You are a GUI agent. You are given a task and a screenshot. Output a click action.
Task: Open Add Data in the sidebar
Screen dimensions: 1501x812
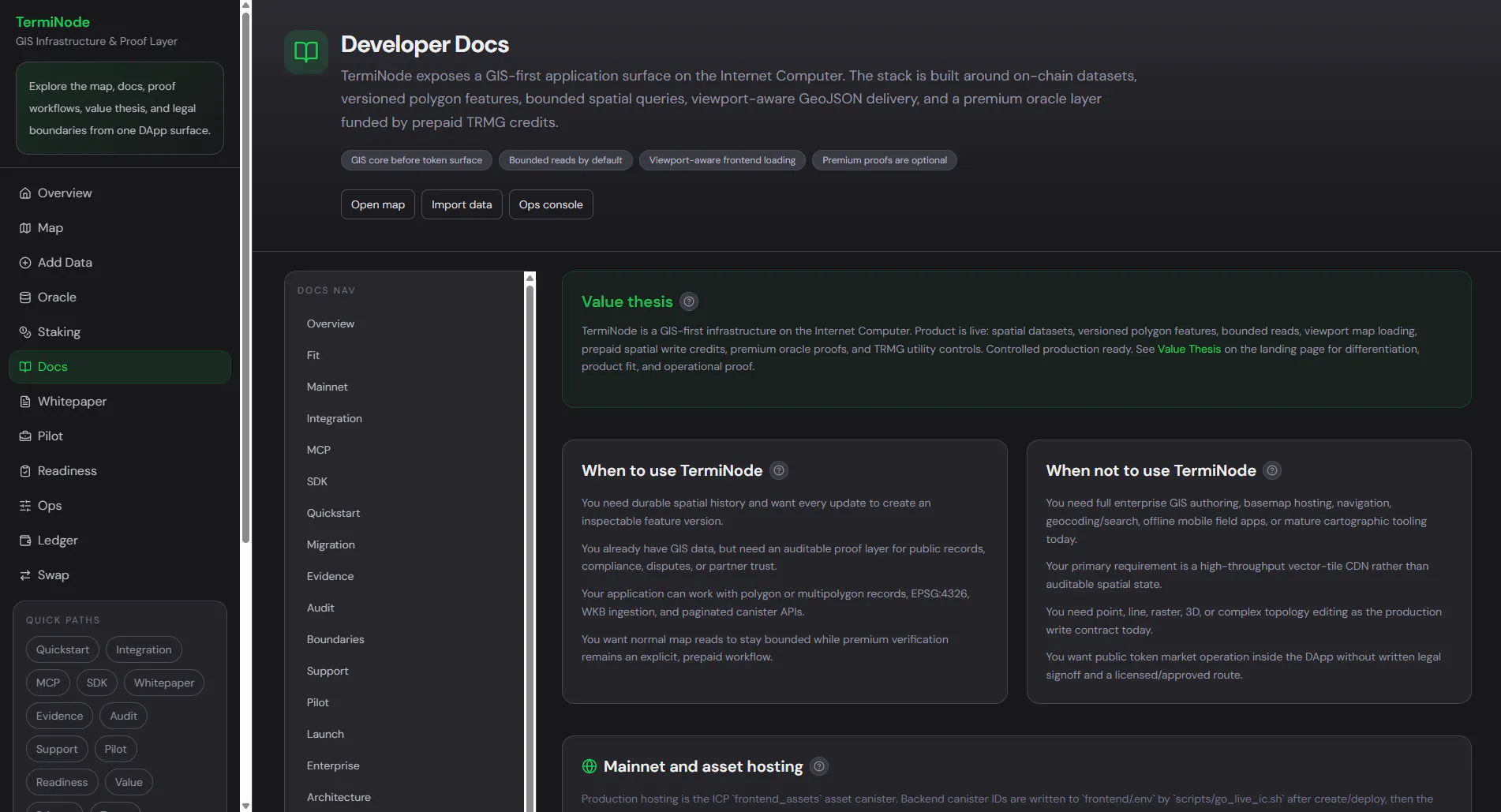120,263
